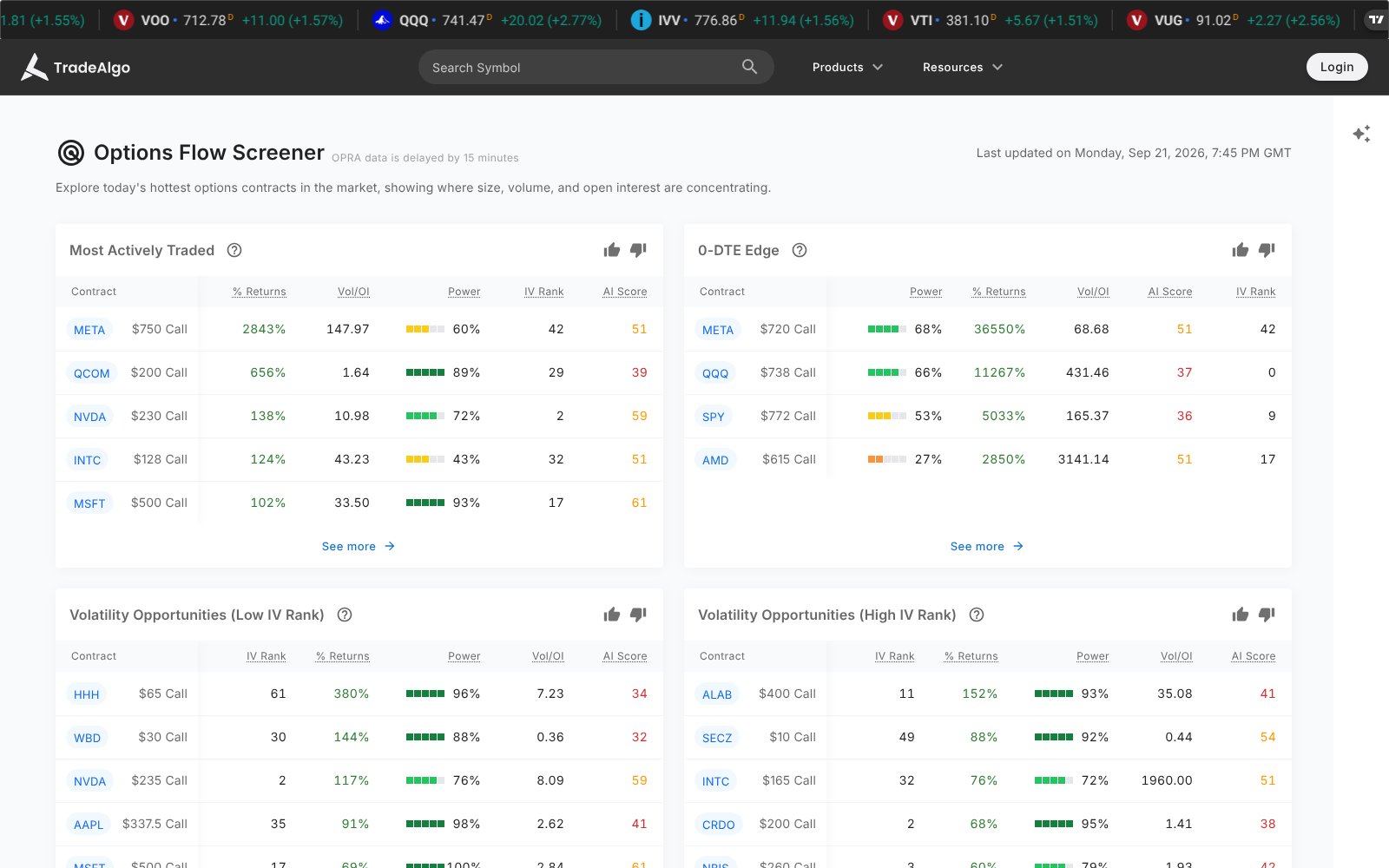This screenshot has width=1389, height=868.
Task: Open help for Most Actively Traded
Action: coord(234,250)
